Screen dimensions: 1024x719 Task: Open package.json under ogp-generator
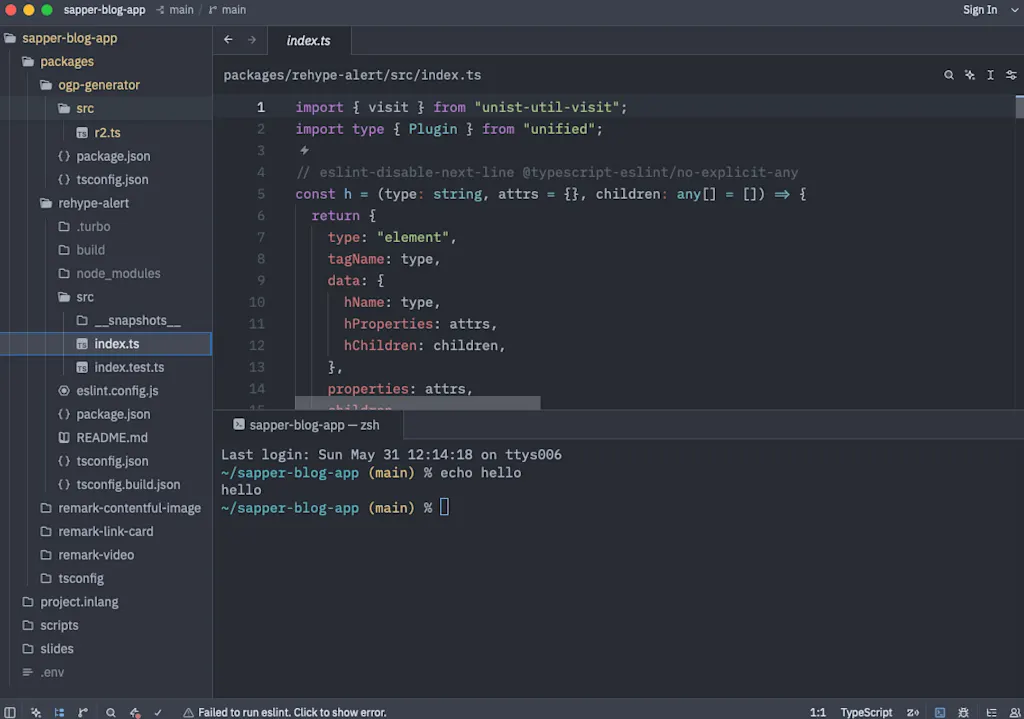point(106,156)
